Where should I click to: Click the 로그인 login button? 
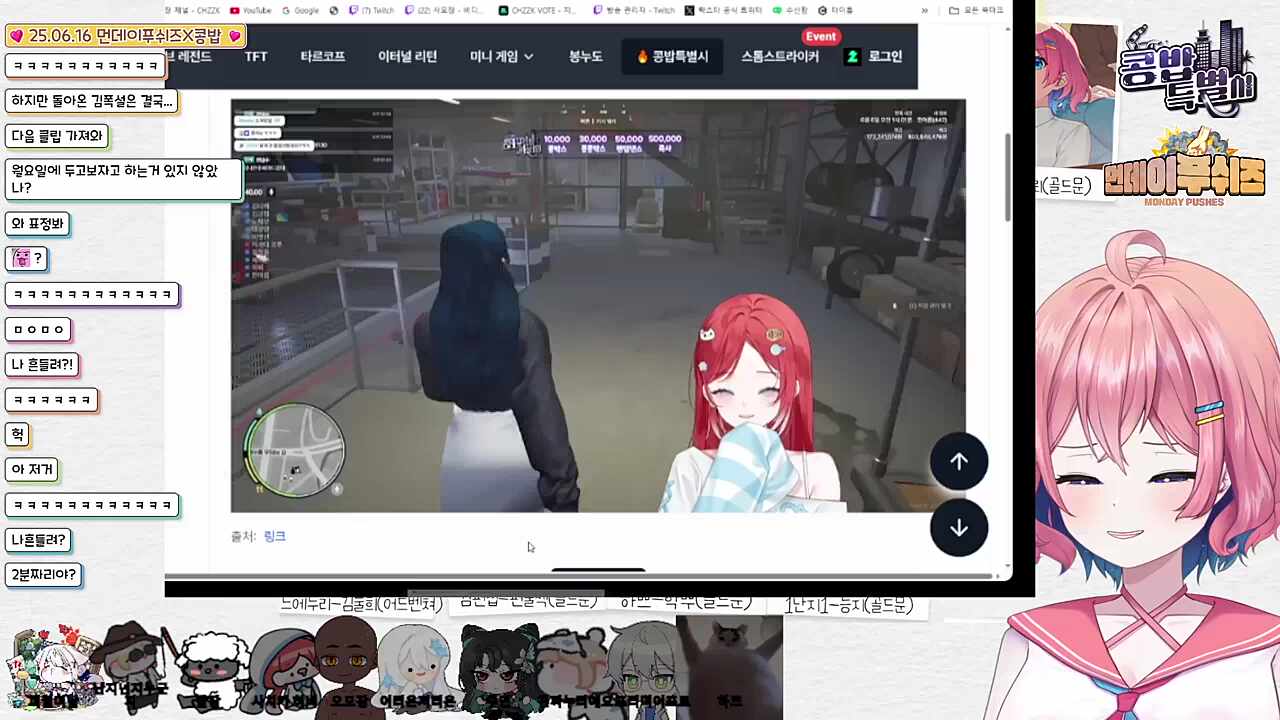(x=874, y=57)
